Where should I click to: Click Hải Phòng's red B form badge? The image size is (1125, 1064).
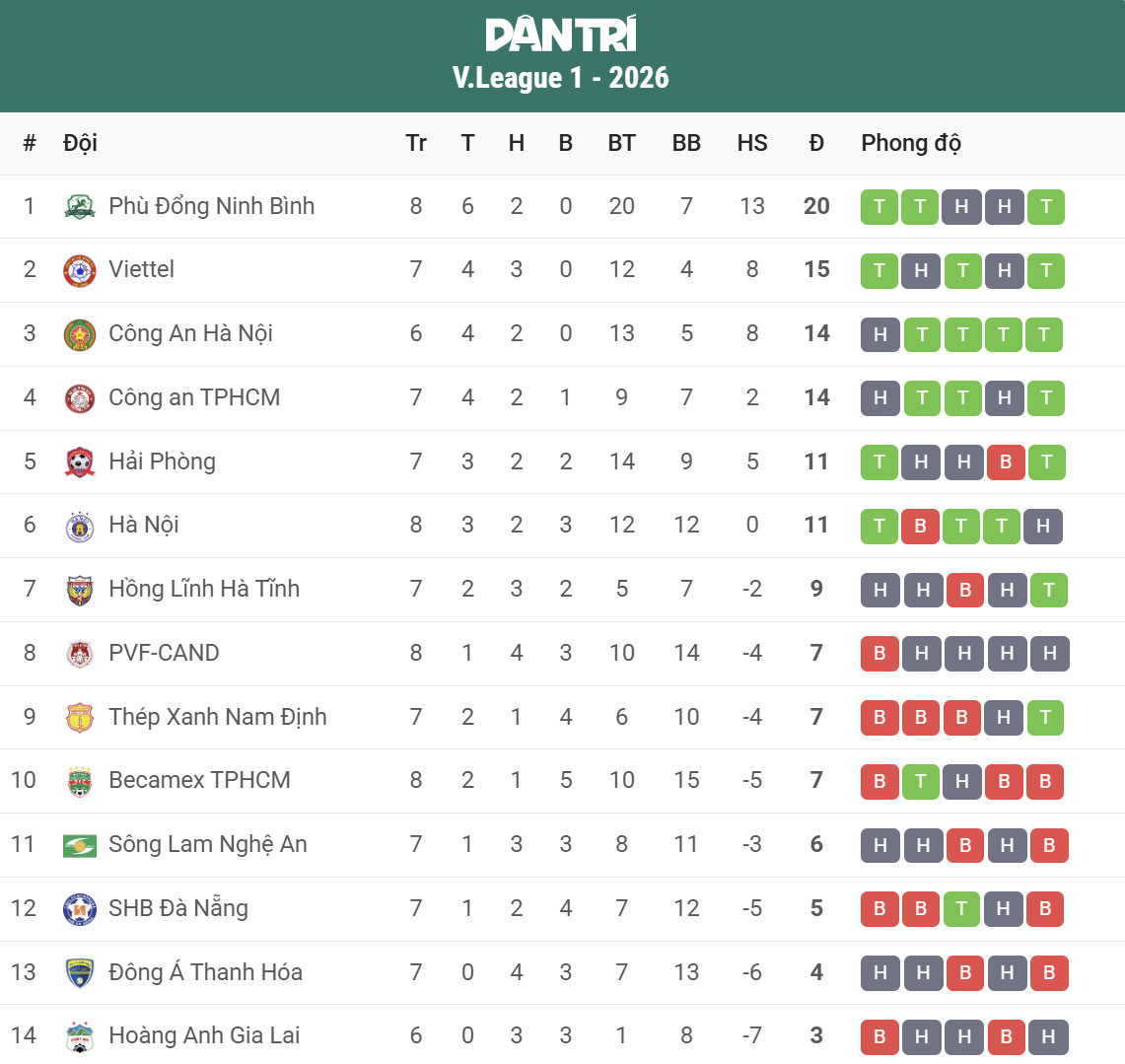click(x=1006, y=462)
